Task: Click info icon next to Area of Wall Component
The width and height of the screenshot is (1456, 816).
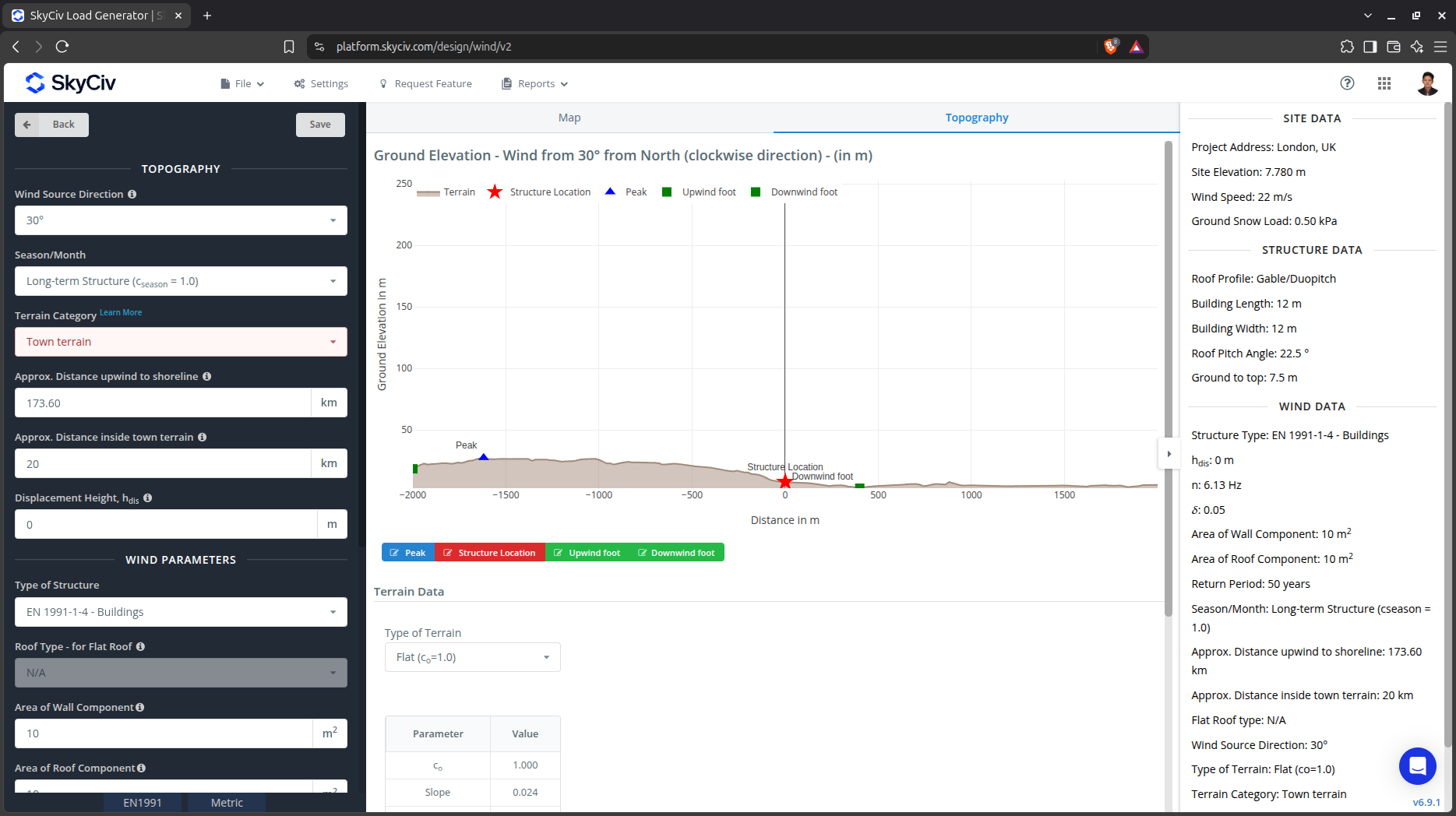Action: tap(140, 707)
